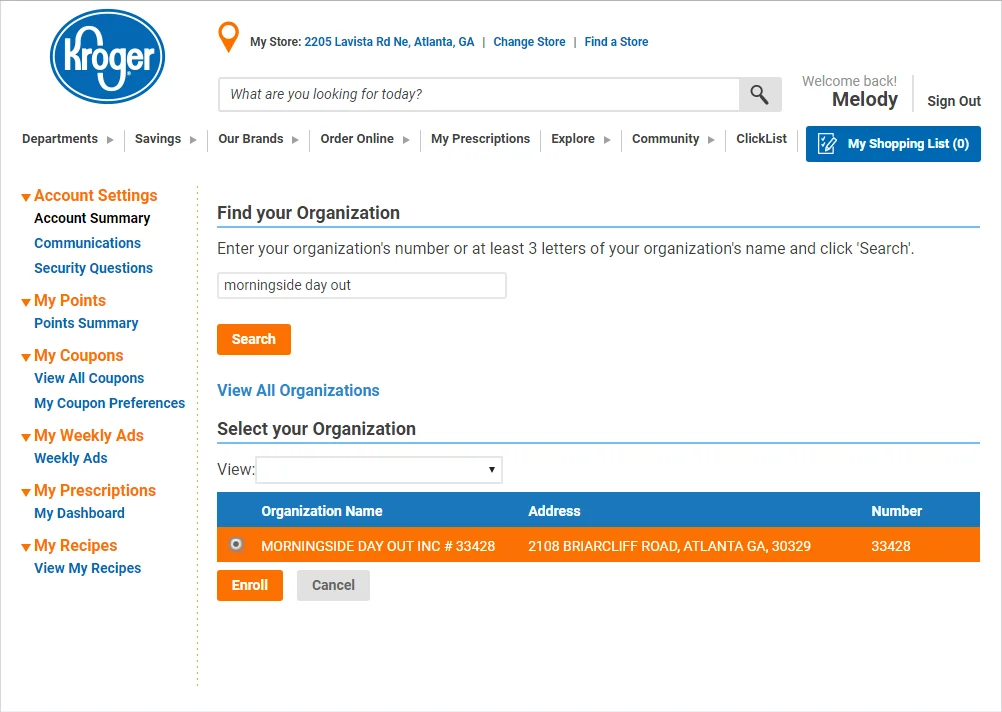Open Points Summary
1002x712 pixels.
[86, 323]
